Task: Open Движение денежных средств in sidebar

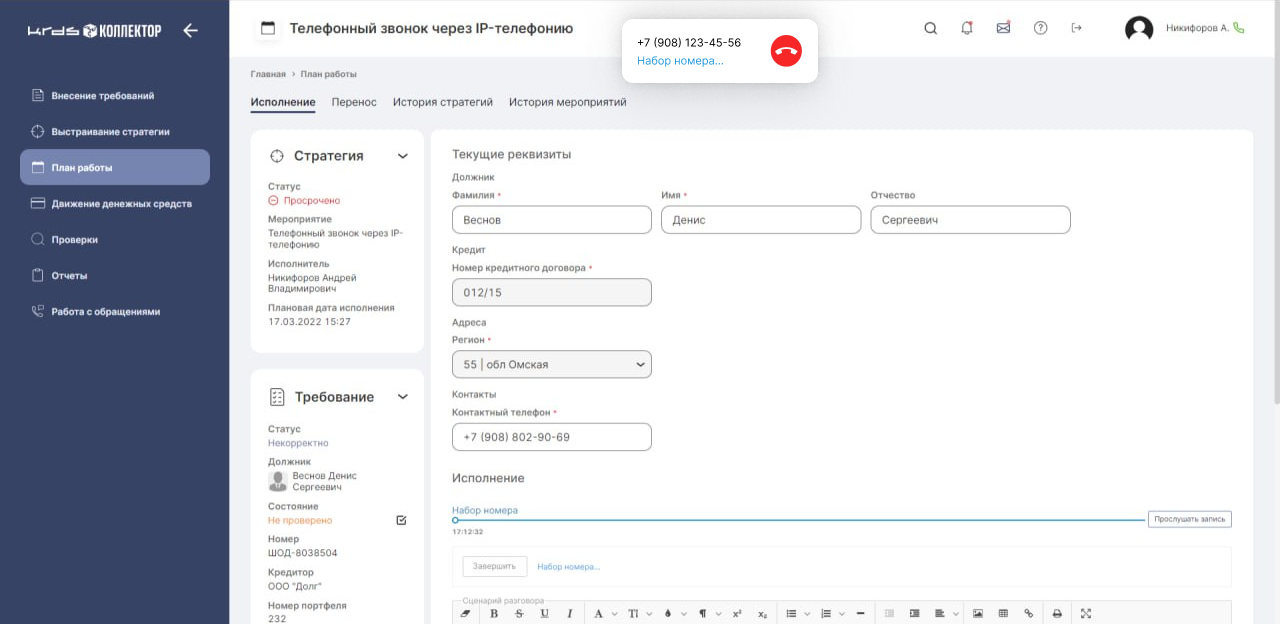Action: pos(121,204)
